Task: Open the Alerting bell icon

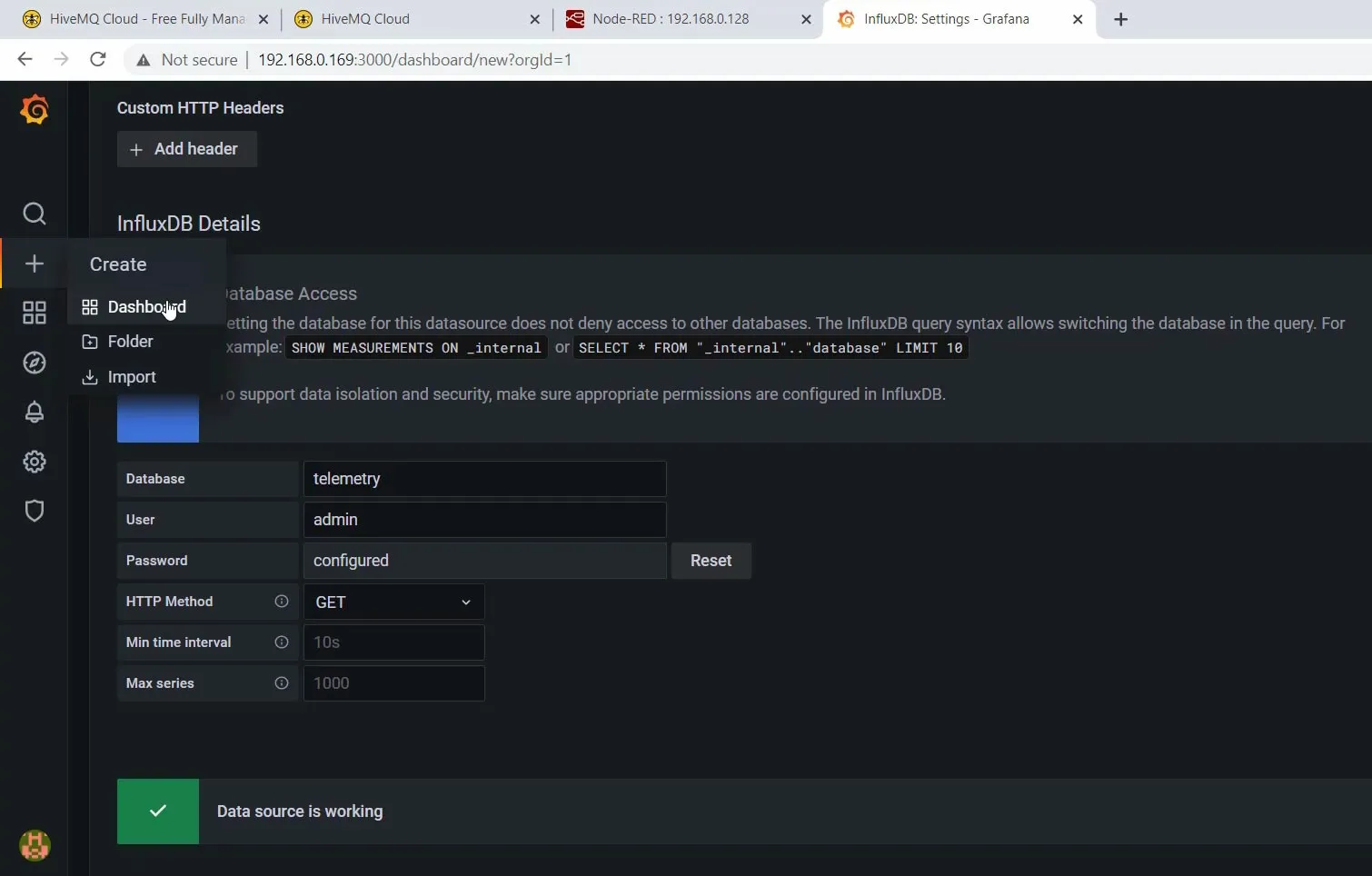Action: [x=35, y=412]
